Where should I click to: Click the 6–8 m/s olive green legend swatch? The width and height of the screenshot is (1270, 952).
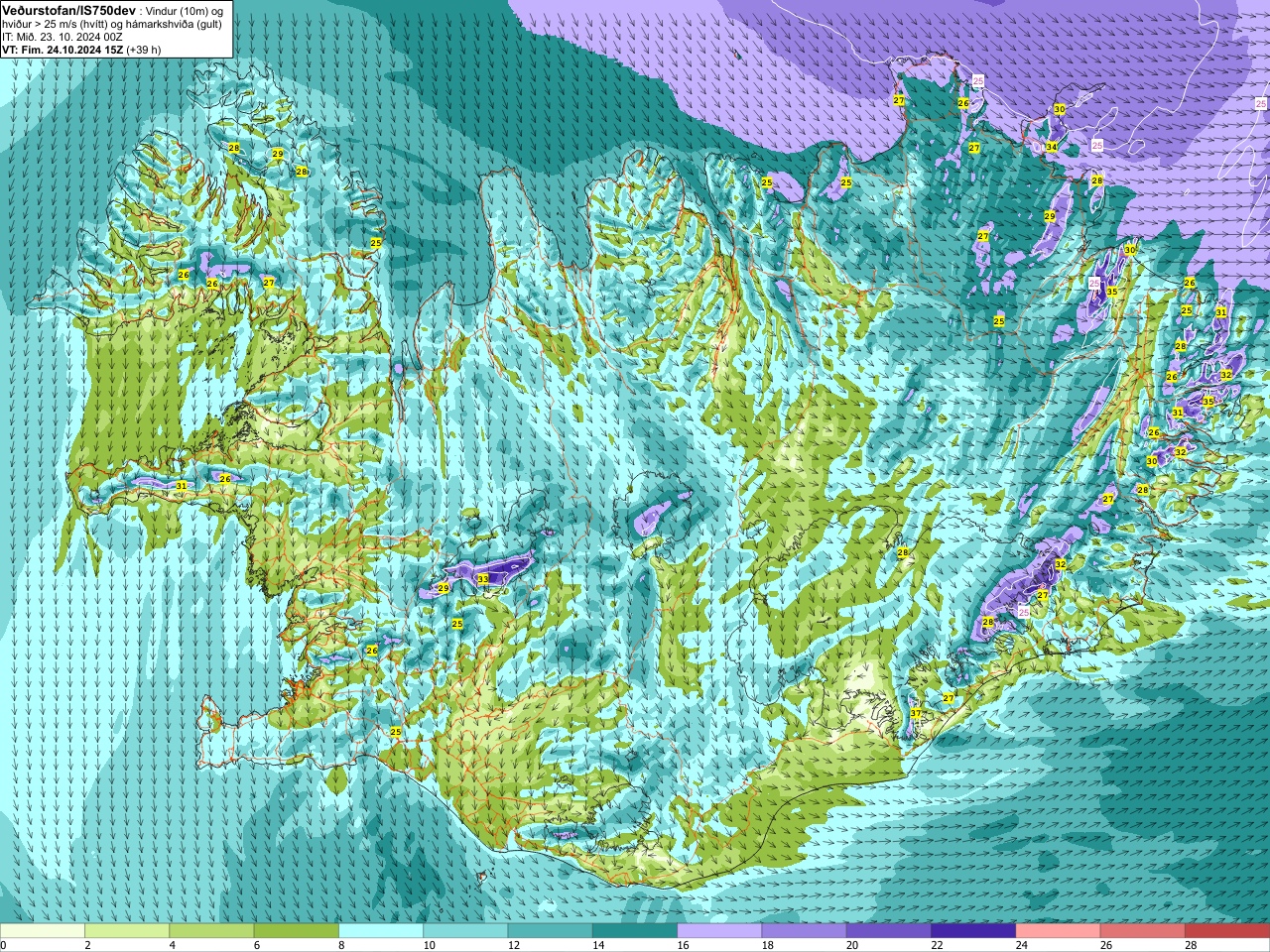(297, 930)
